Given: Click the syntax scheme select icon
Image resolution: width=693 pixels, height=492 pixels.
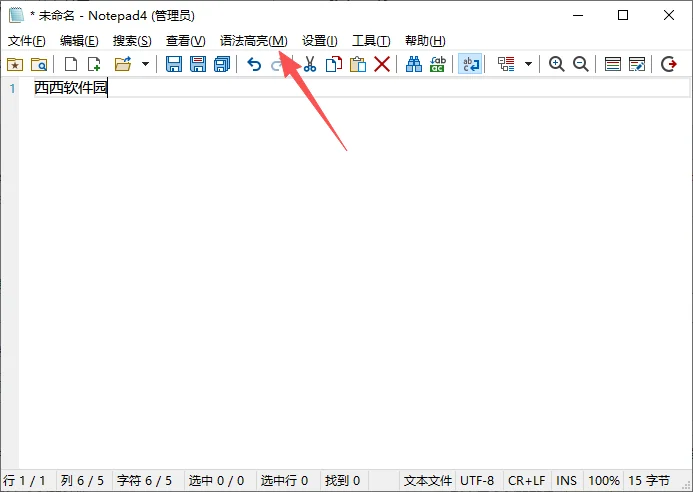Looking at the screenshot, I should 613,65.
